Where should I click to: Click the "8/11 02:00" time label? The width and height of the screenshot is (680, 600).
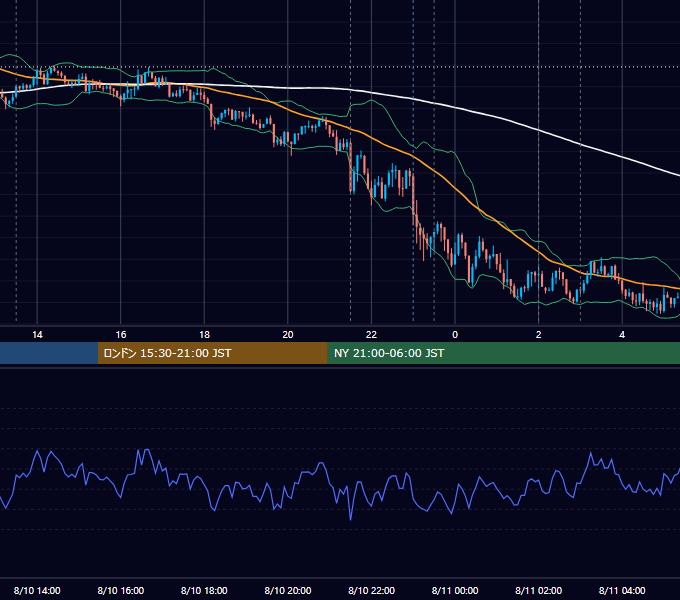coord(539,590)
